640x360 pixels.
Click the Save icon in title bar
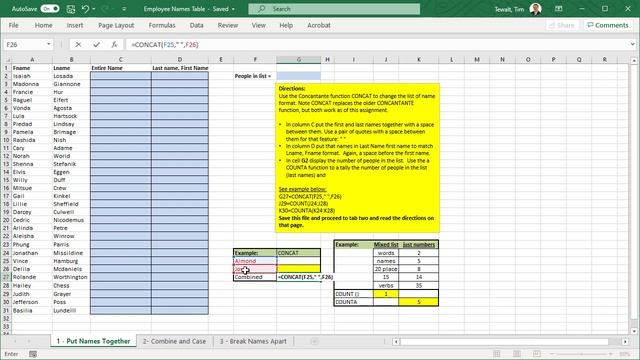(71, 9)
